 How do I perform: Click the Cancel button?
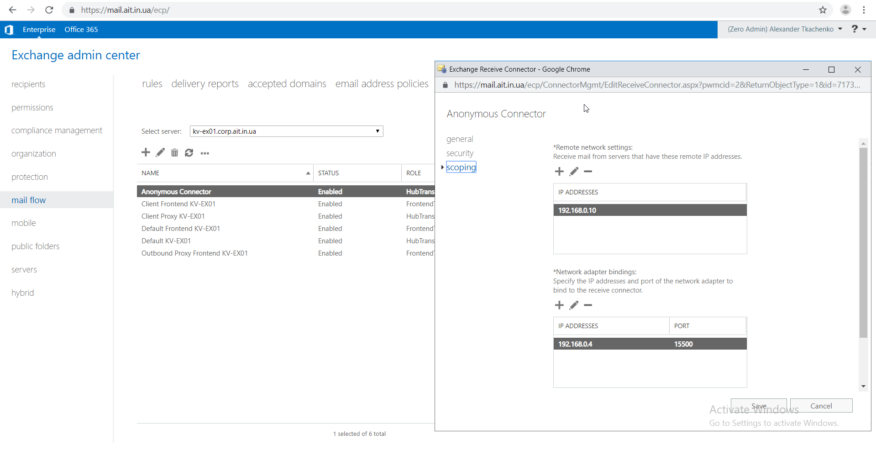point(821,406)
